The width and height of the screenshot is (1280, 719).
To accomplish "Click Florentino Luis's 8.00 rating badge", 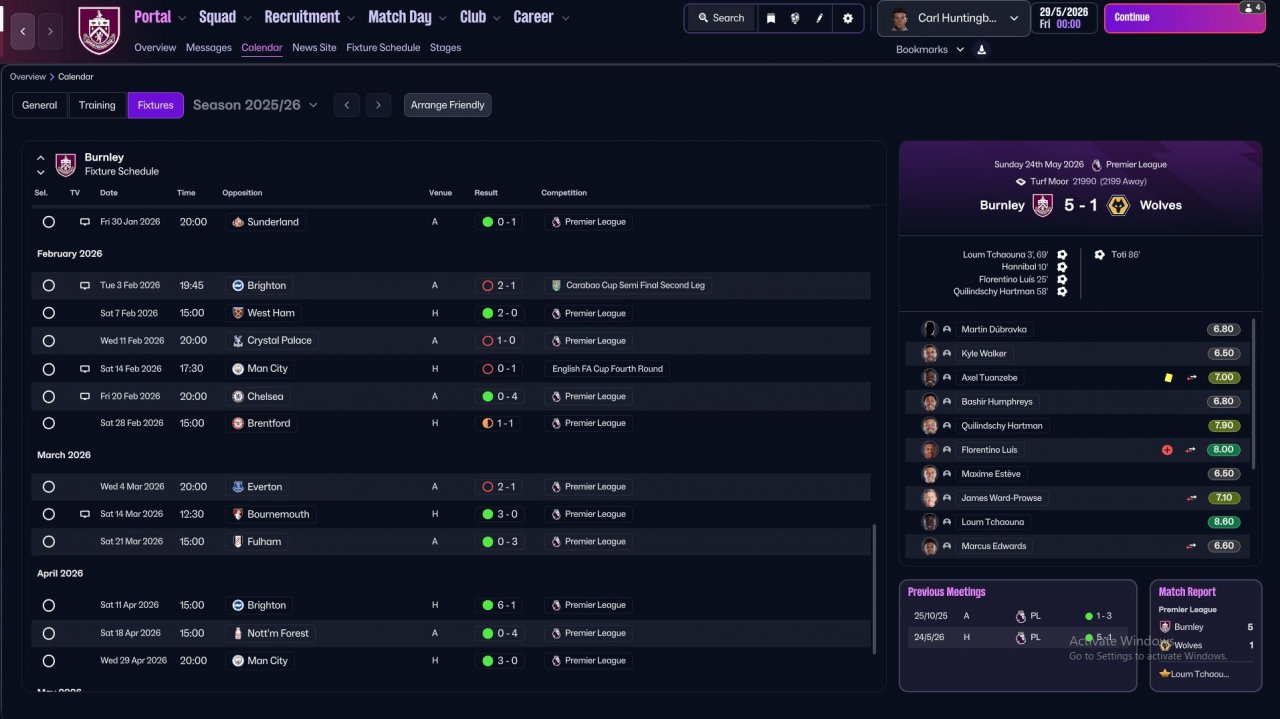I will (1224, 450).
